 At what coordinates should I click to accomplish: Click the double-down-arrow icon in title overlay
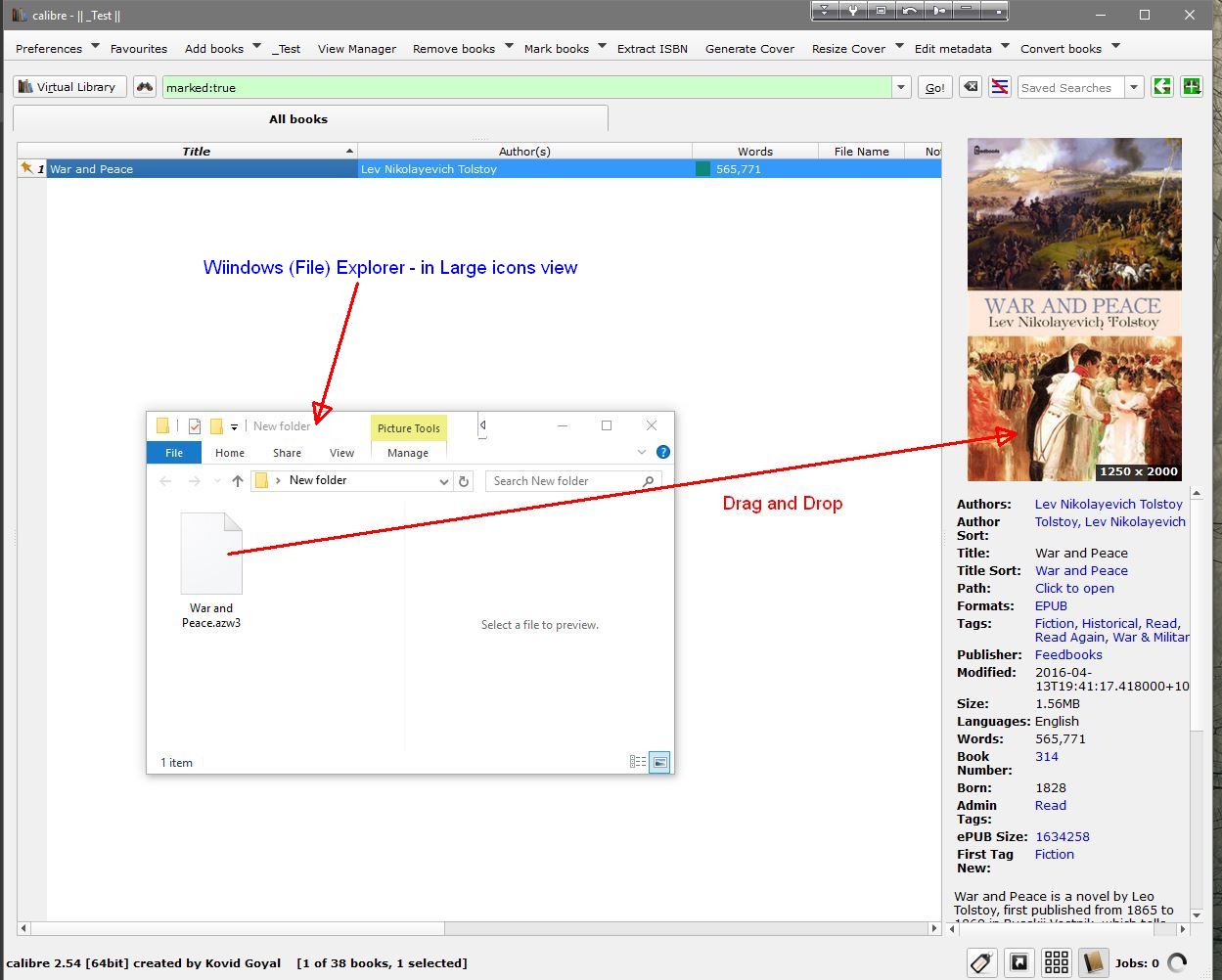(x=825, y=11)
